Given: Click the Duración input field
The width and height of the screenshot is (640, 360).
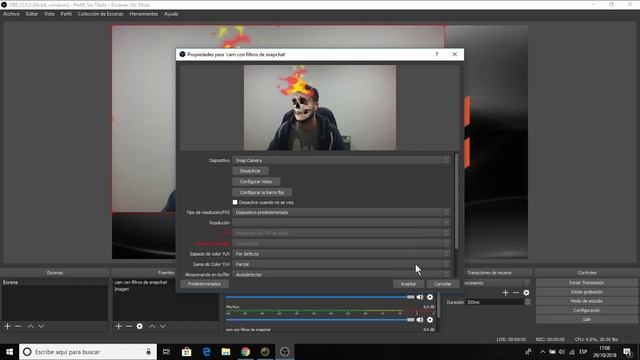Looking at the screenshot, I should [495, 302].
